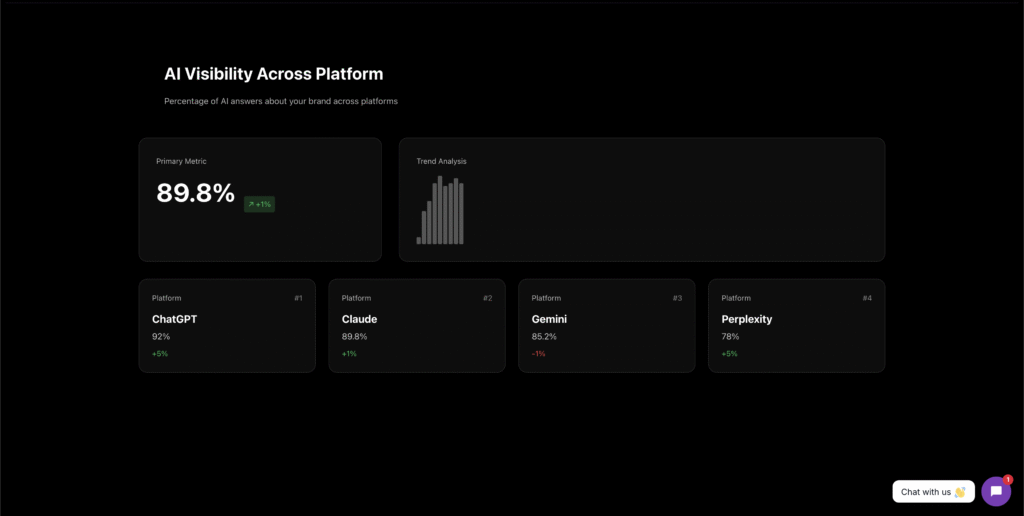Click the red chat notification badge

[x=1008, y=479]
